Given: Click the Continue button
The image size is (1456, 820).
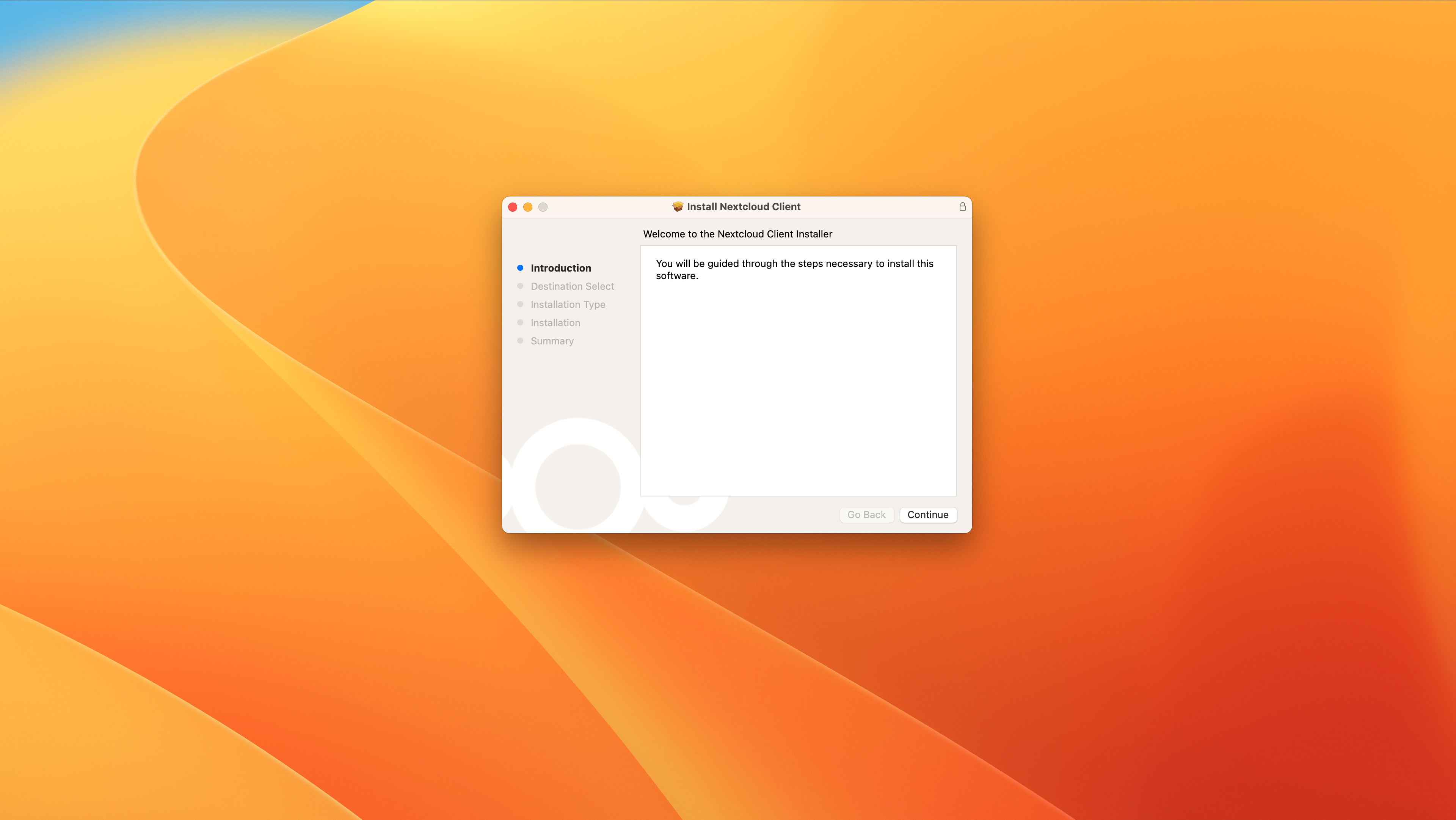Looking at the screenshot, I should pos(927,515).
